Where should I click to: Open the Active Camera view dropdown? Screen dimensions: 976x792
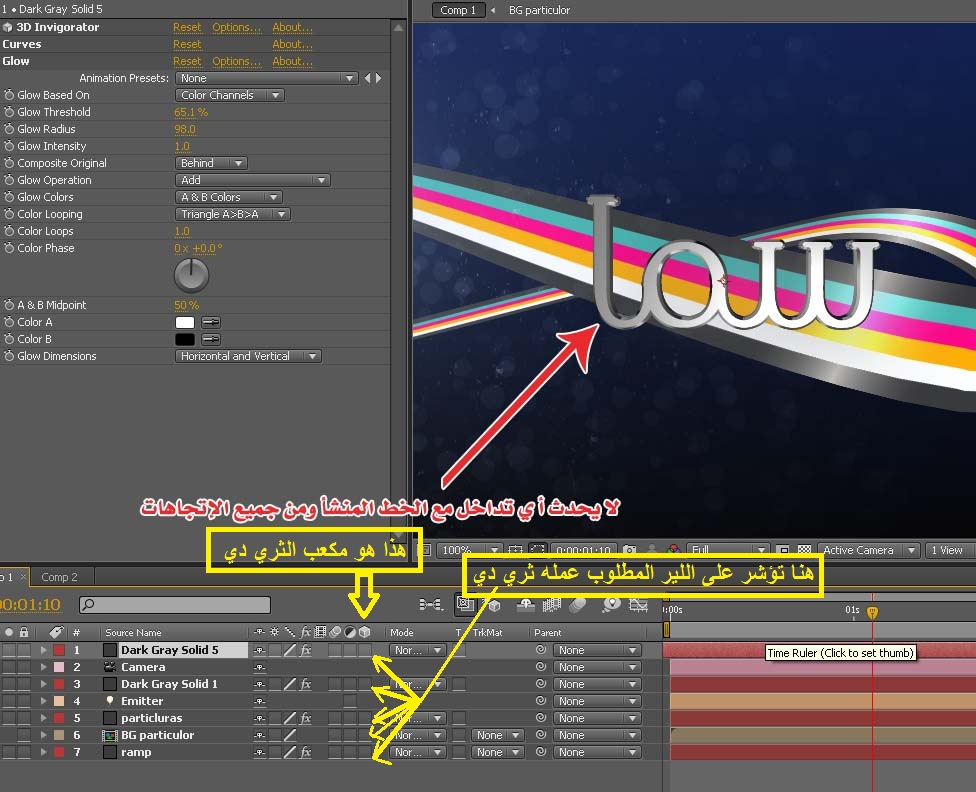(x=868, y=550)
